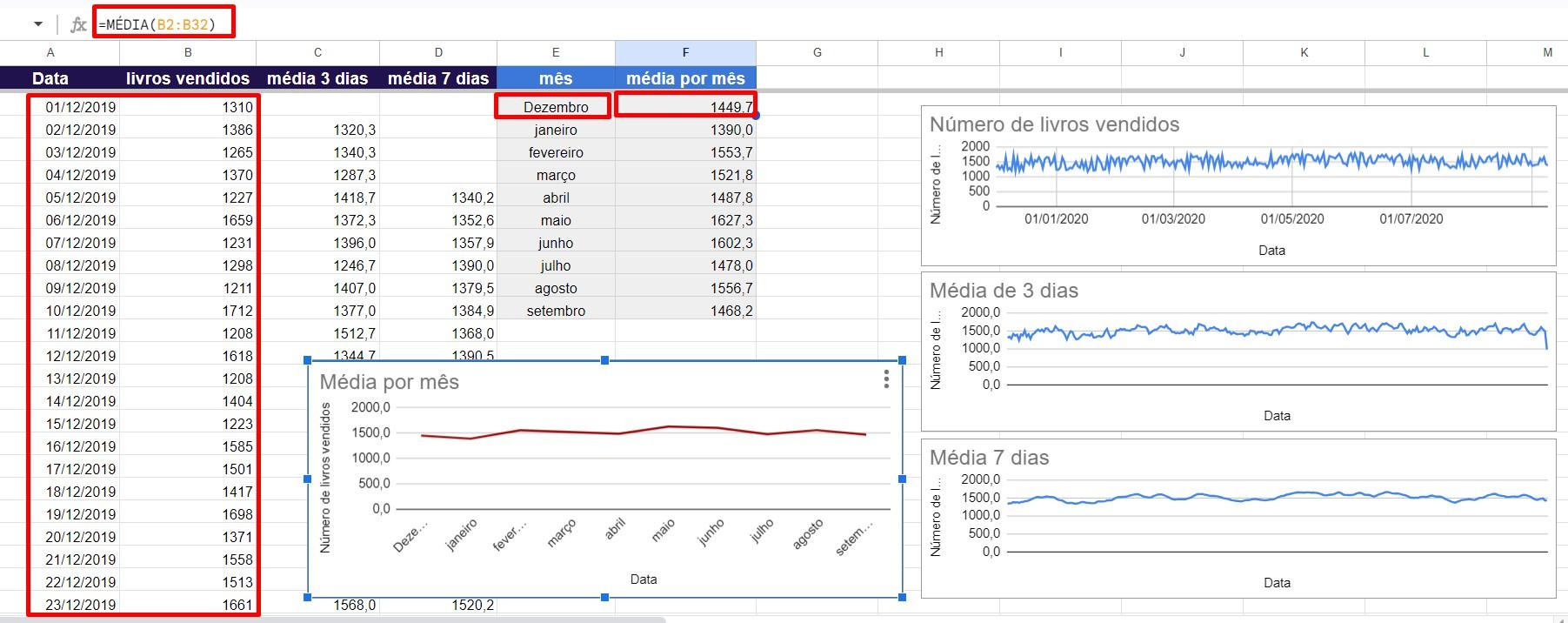Select the maio cell
This screenshot has width=1568, height=623.
click(x=556, y=220)
